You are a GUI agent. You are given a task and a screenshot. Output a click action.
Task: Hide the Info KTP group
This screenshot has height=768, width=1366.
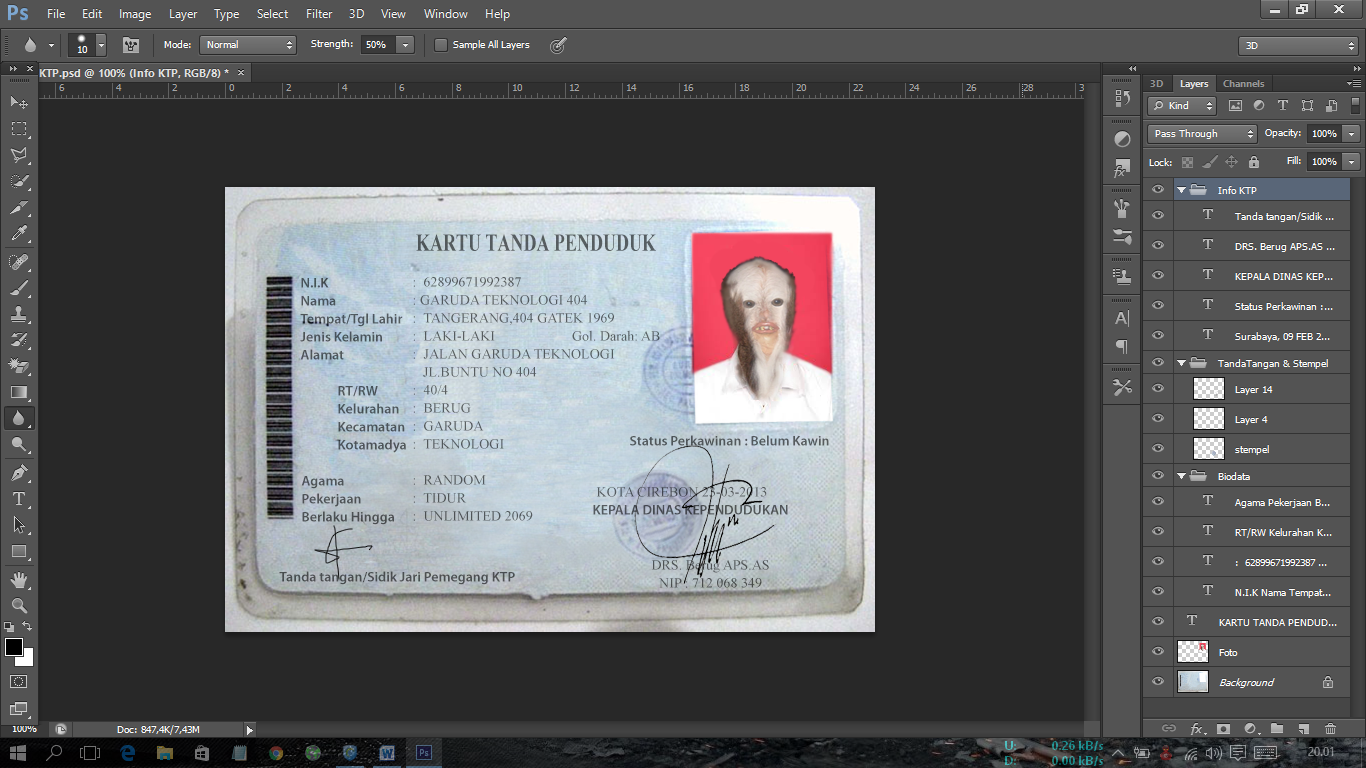tap(1158, 190)
